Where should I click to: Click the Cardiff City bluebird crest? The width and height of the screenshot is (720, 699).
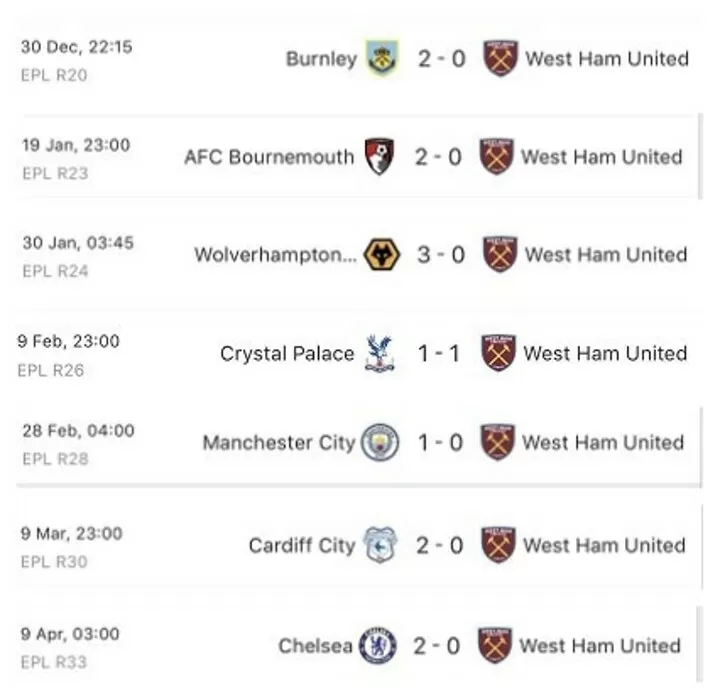pyautogui.click(x=380, y=545)
